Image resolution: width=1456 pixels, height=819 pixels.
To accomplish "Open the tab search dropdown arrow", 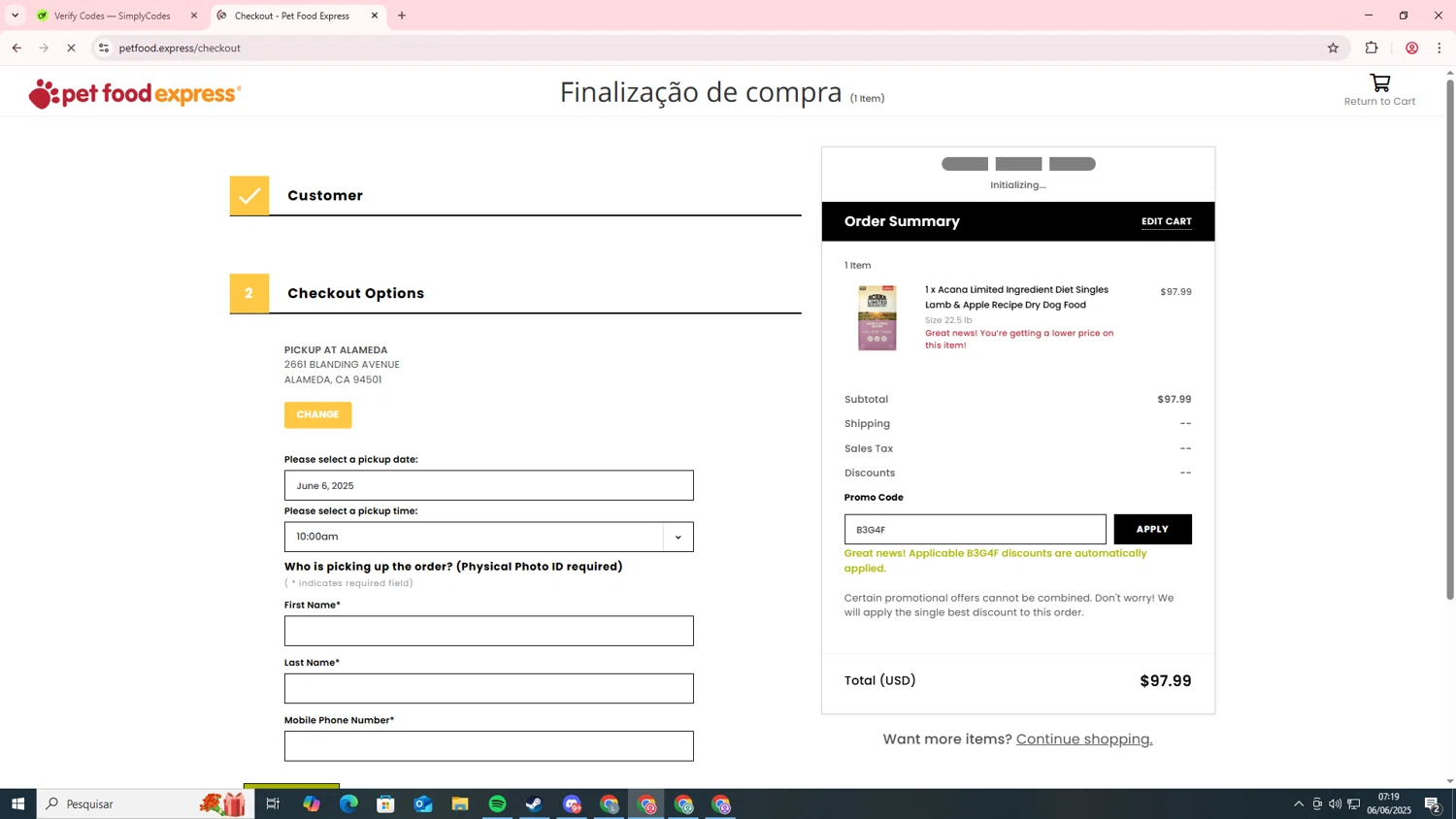I will [x=15, y=16].
